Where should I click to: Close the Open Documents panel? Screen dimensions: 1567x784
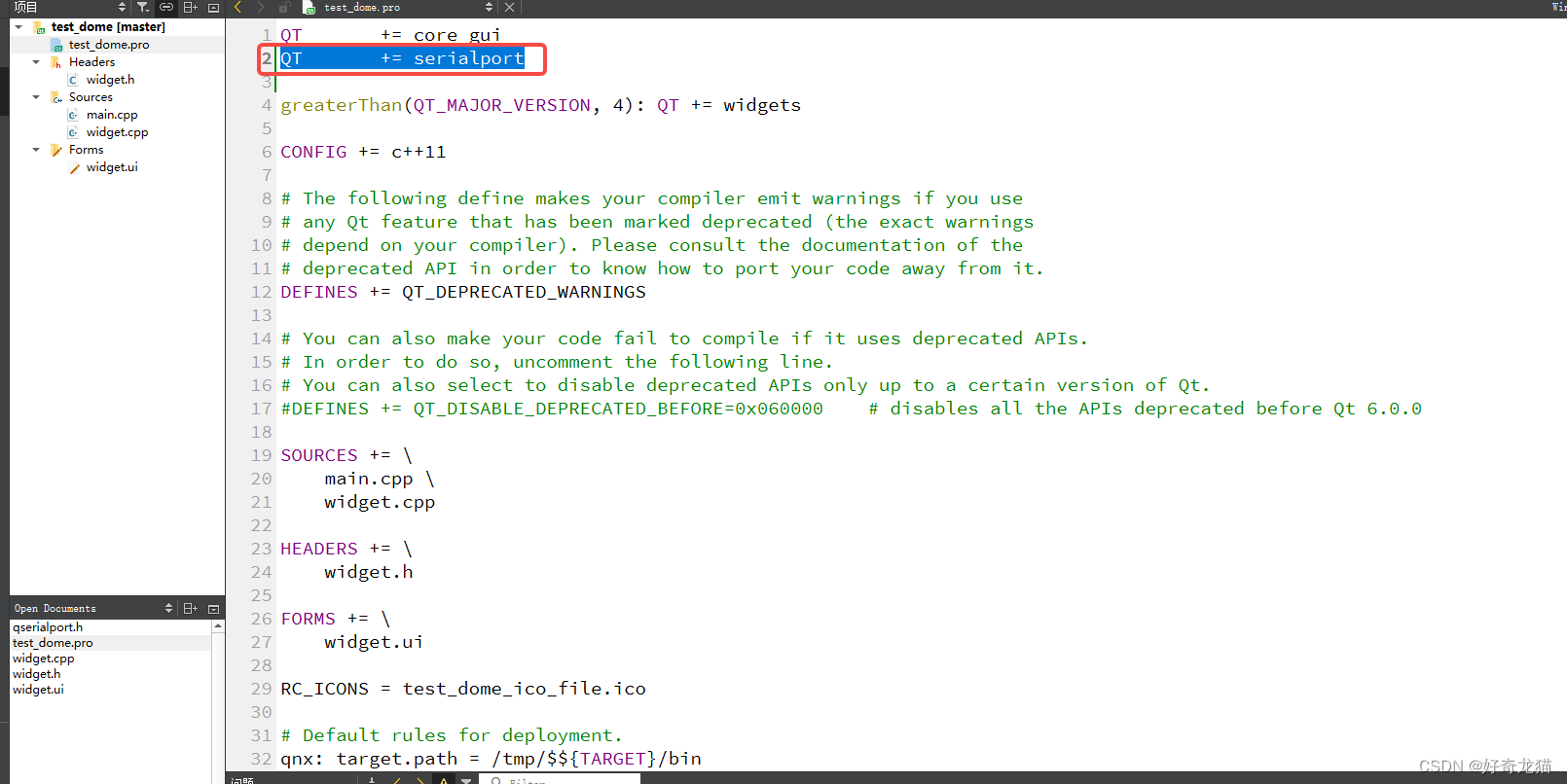click(214, 608)
